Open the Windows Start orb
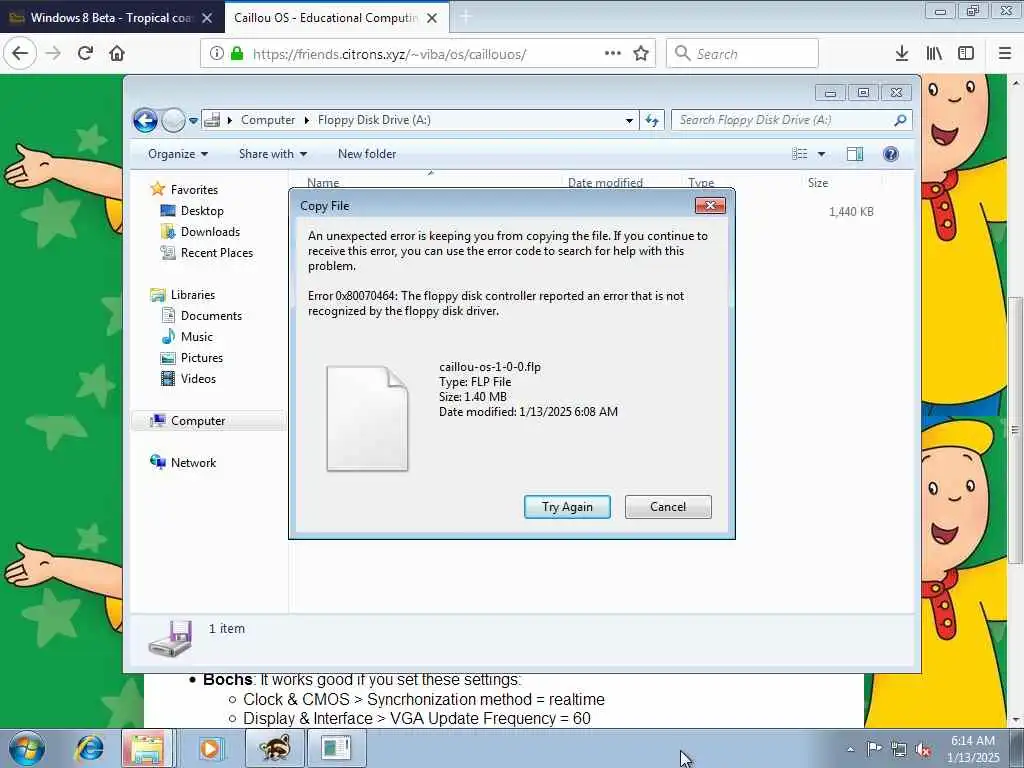 [x=27, y=748]
